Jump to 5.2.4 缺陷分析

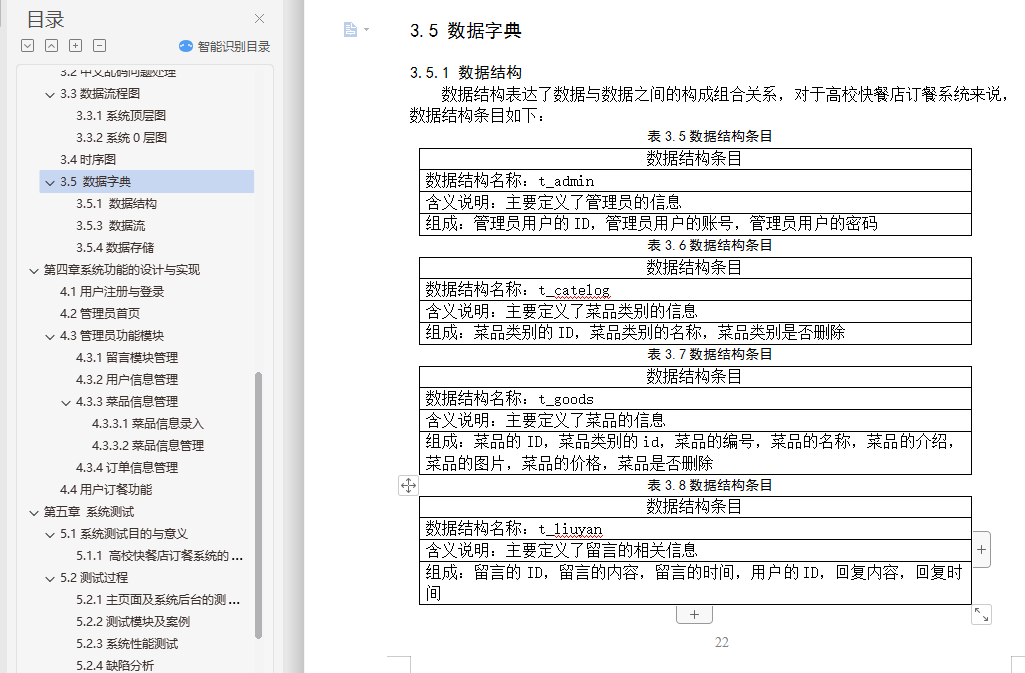(115, 666)
